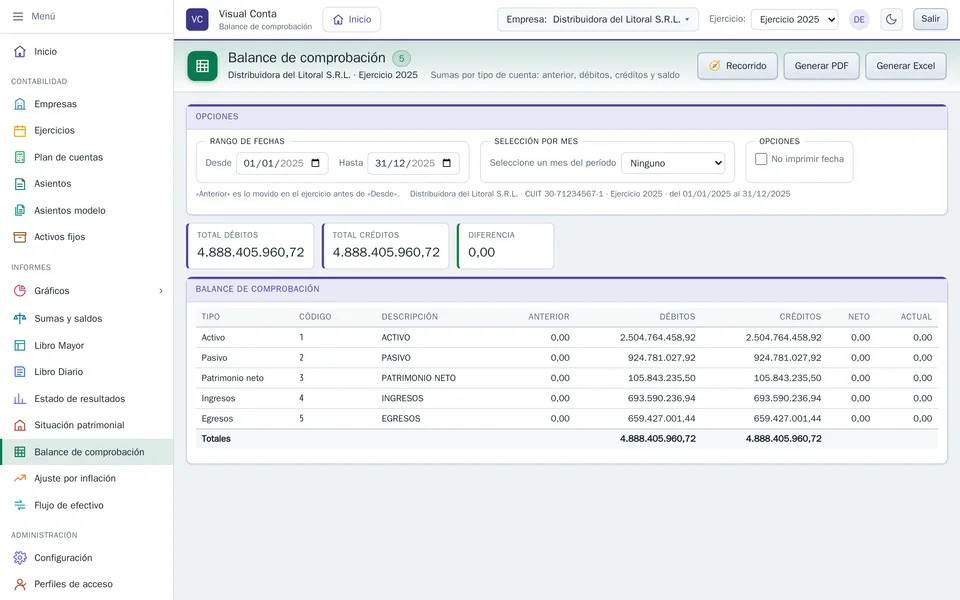Click the Activo débitos value 2.504.764.458,92
This screenshot has height=600, width=960.
pos(658,337)
